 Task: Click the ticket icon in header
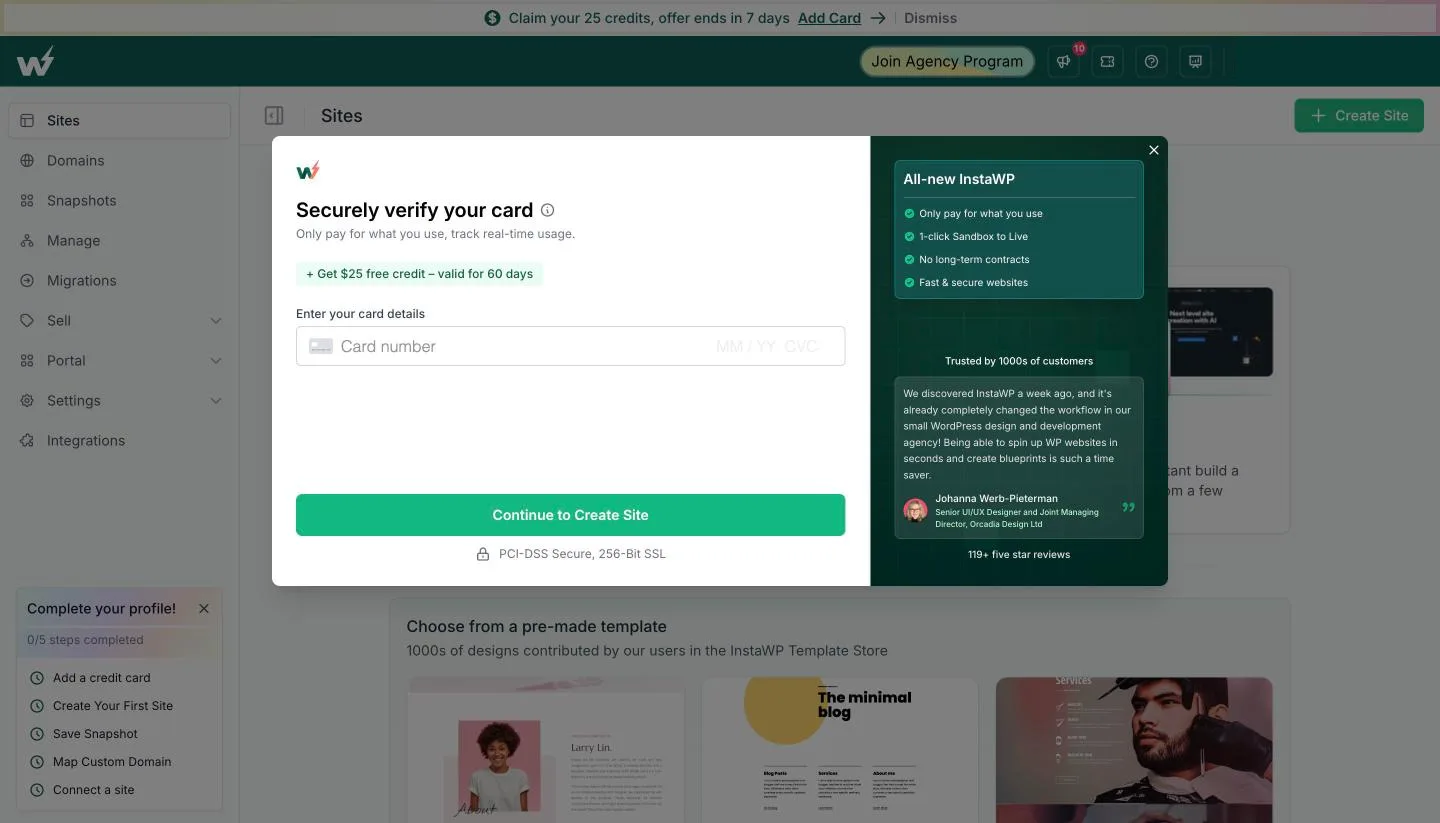pos(1107,62)
